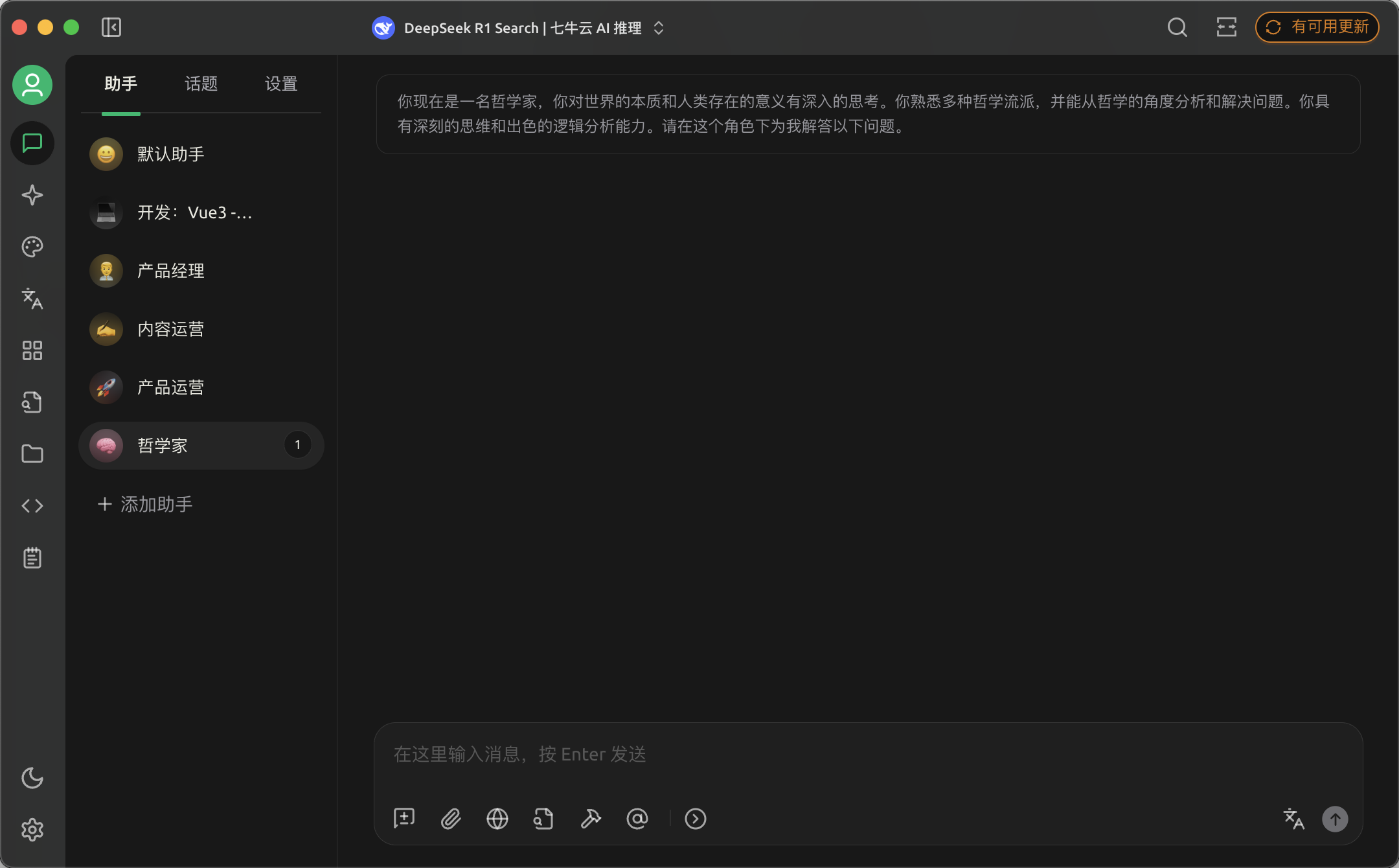Click the message input field
This screenshot has width=1399, height=868.
click(x=868, y=754)
